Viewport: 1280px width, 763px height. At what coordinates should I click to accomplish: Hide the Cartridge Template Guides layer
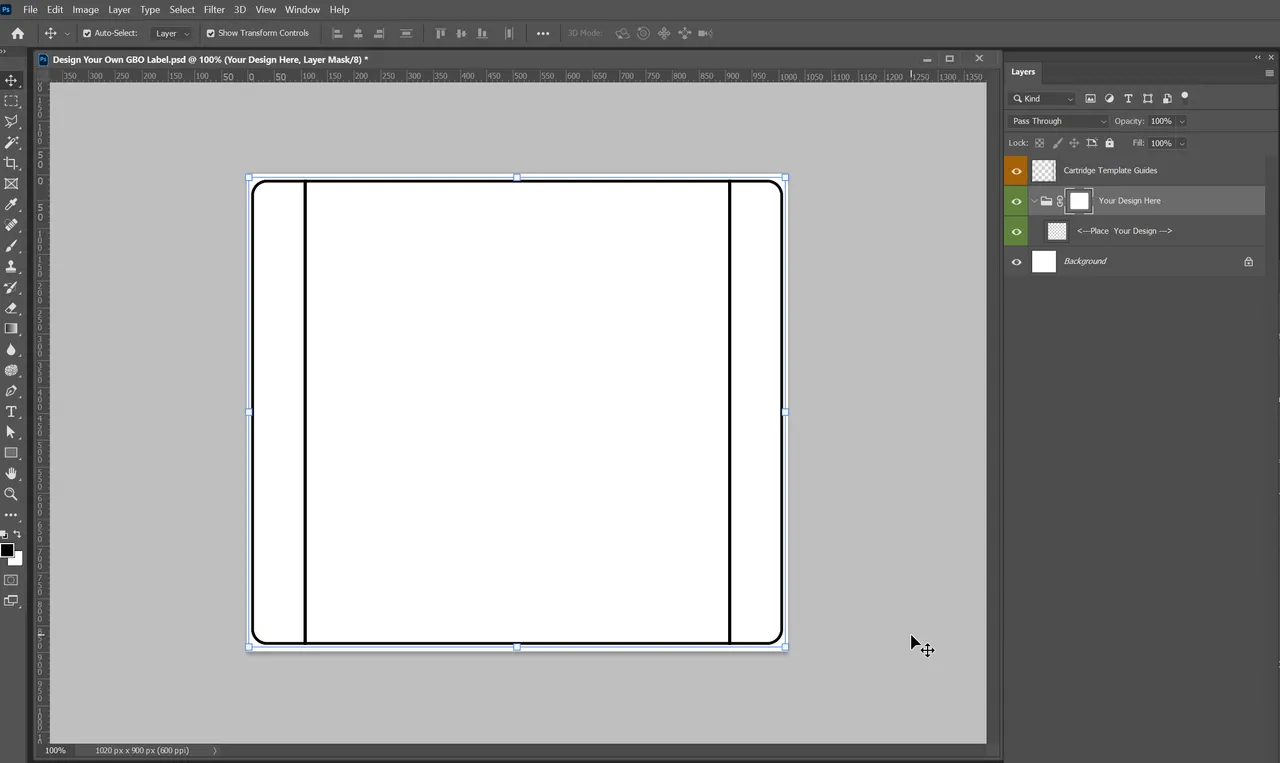[1016, 171]
